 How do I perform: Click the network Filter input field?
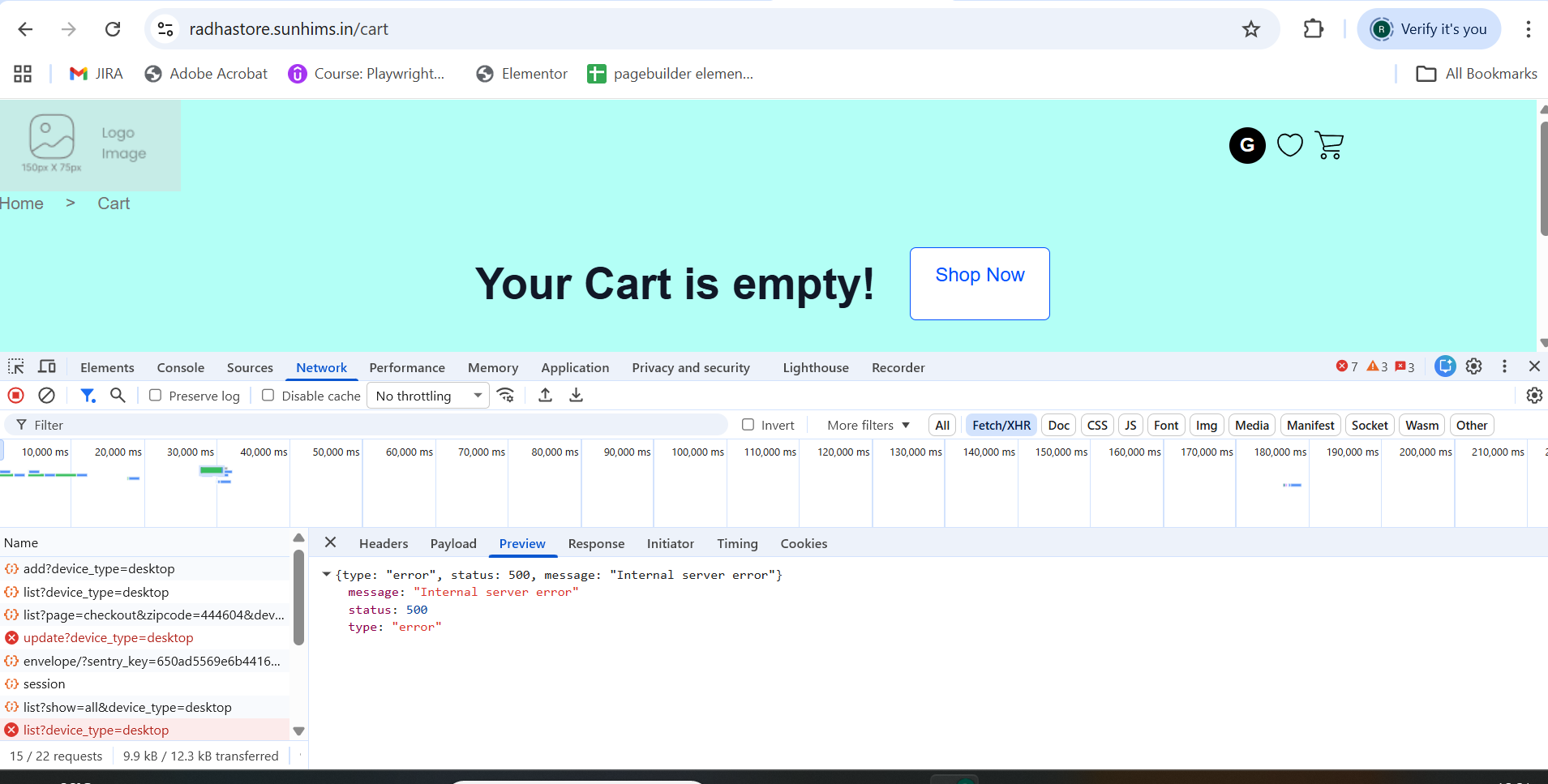tap(367, 425)
